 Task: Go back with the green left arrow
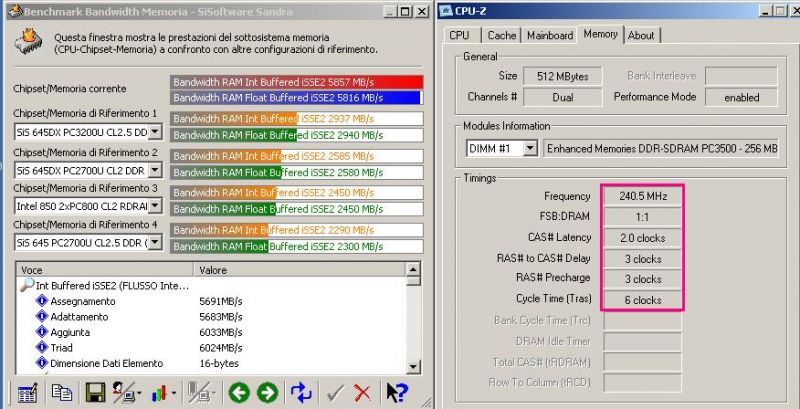pyautogui.click(x=239, y=393)
